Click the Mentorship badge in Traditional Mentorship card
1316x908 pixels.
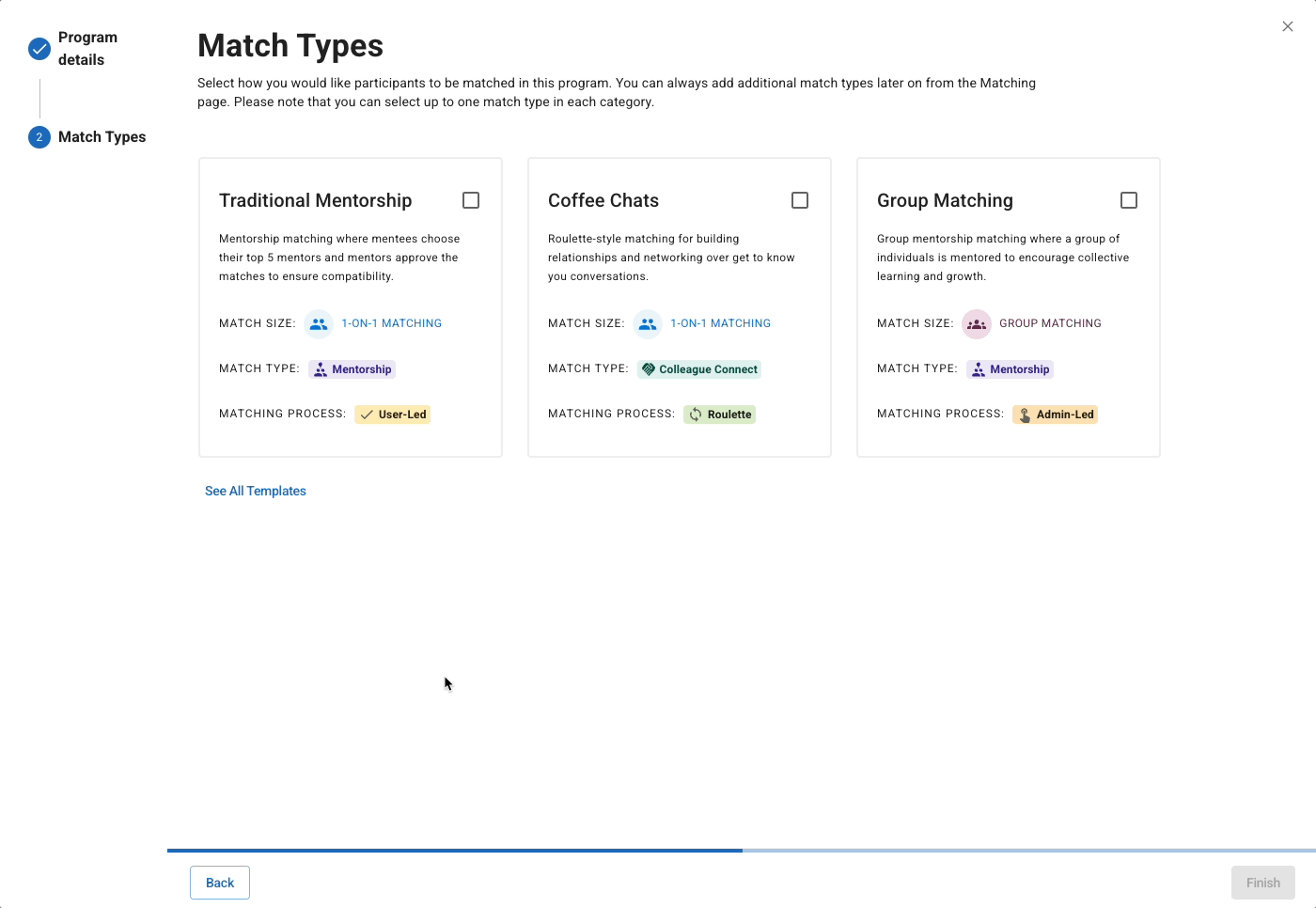pyautogui.click(x=352, y=369)
